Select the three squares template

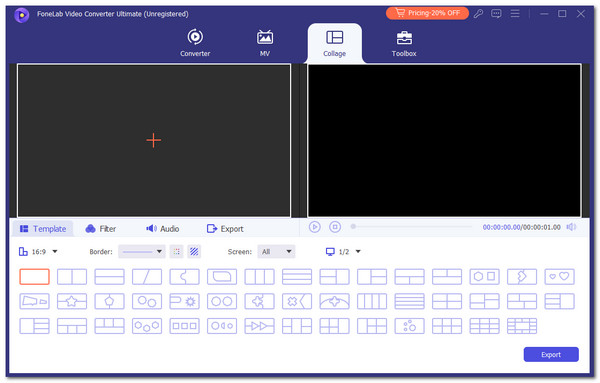tap(184, 326)
